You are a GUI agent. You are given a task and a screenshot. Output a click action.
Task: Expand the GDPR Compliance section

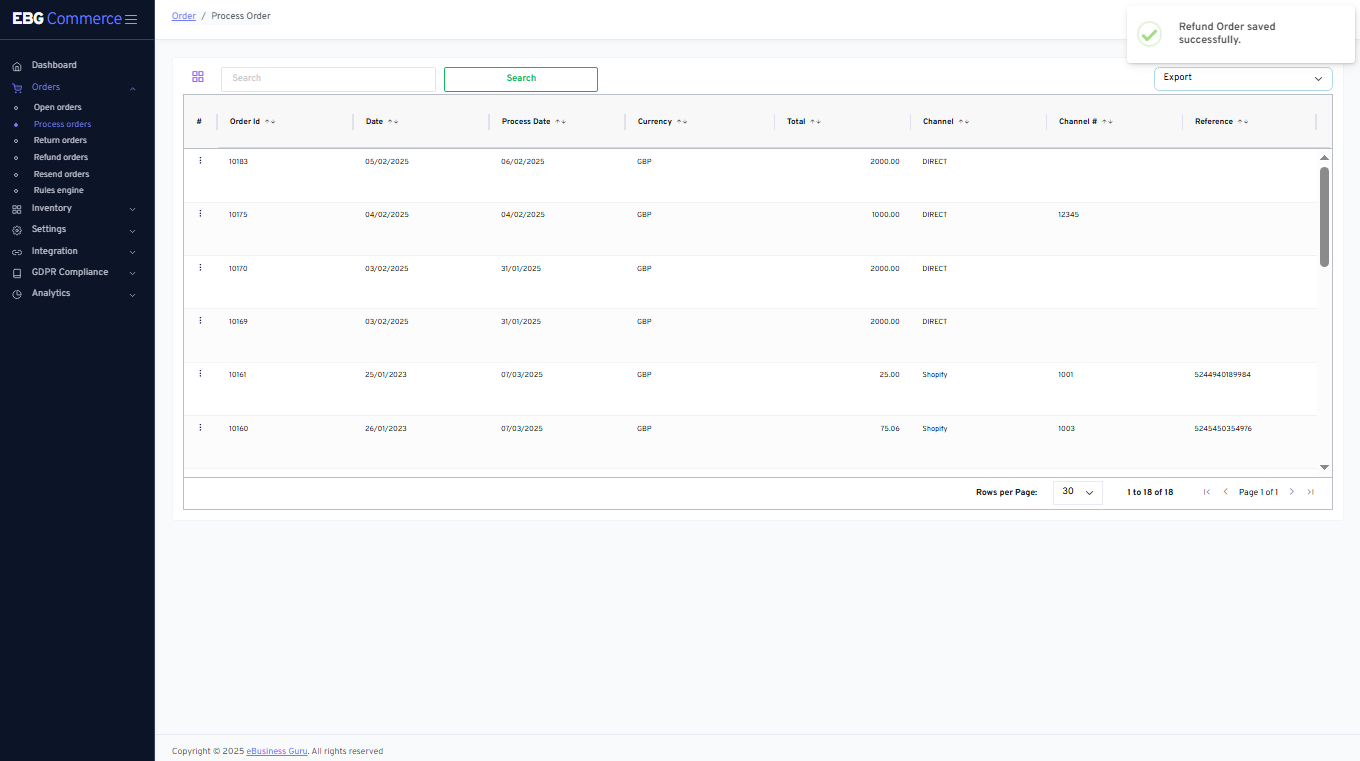coord(132,273)
